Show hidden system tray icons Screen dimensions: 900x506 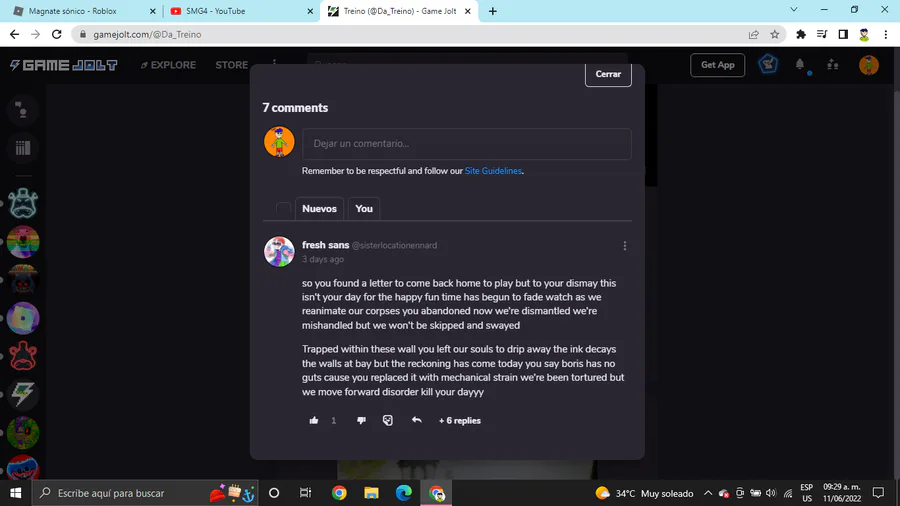[x=708, y=493]
